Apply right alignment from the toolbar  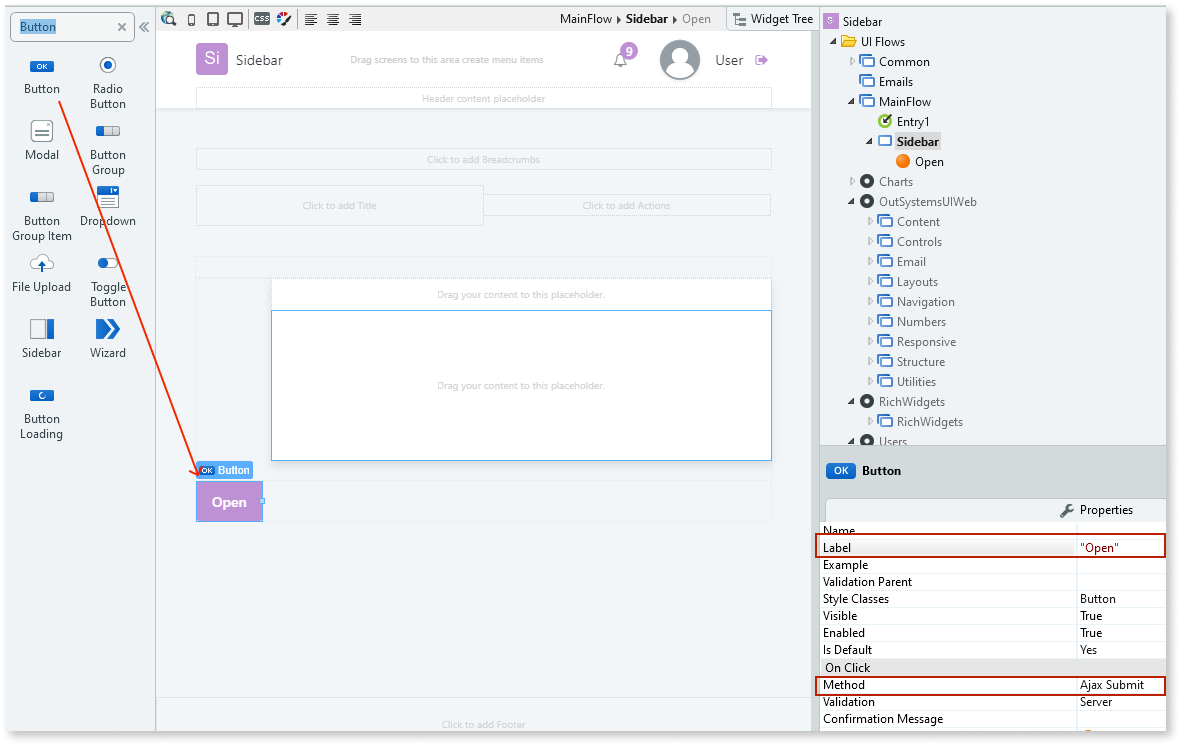tap(353, 18)
